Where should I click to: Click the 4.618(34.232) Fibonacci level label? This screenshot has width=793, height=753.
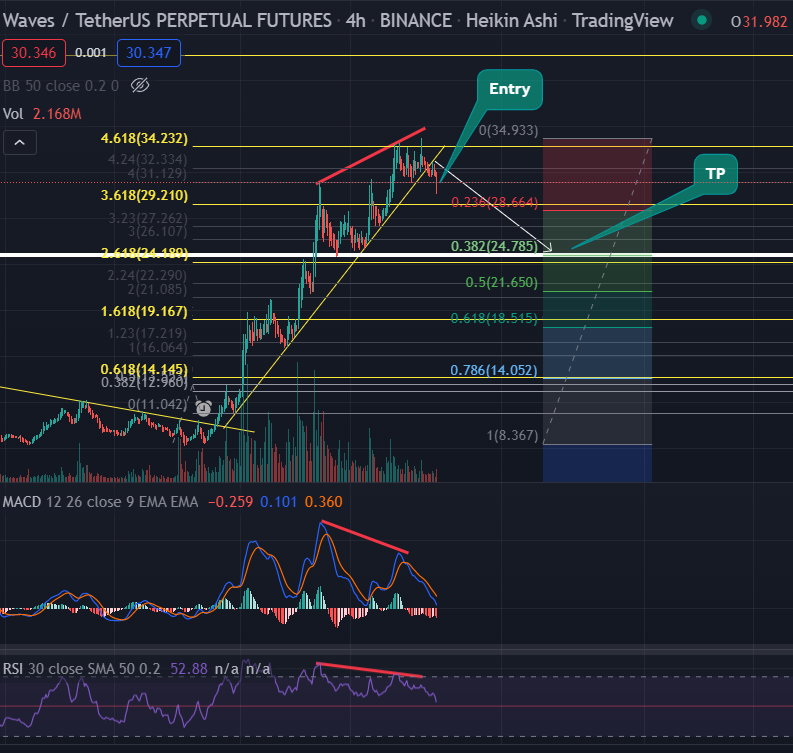[144, 138]
